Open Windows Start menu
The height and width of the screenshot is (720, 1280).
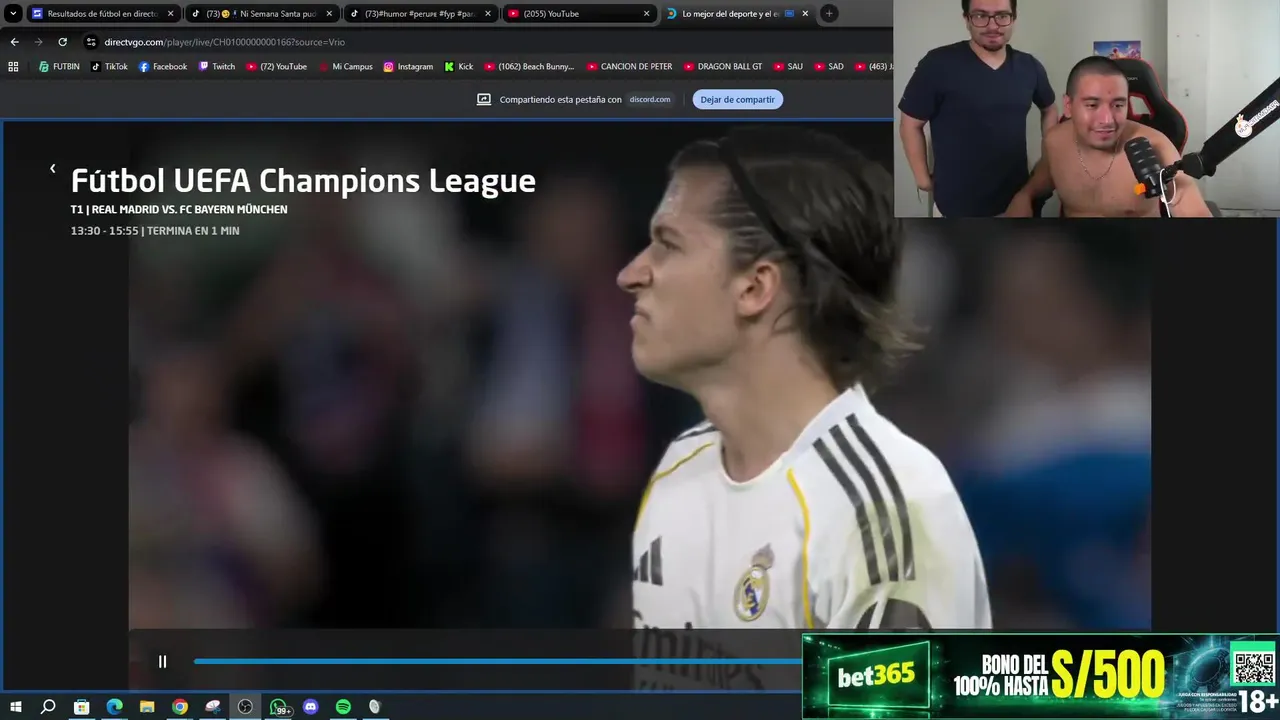[x=16, y=707]
